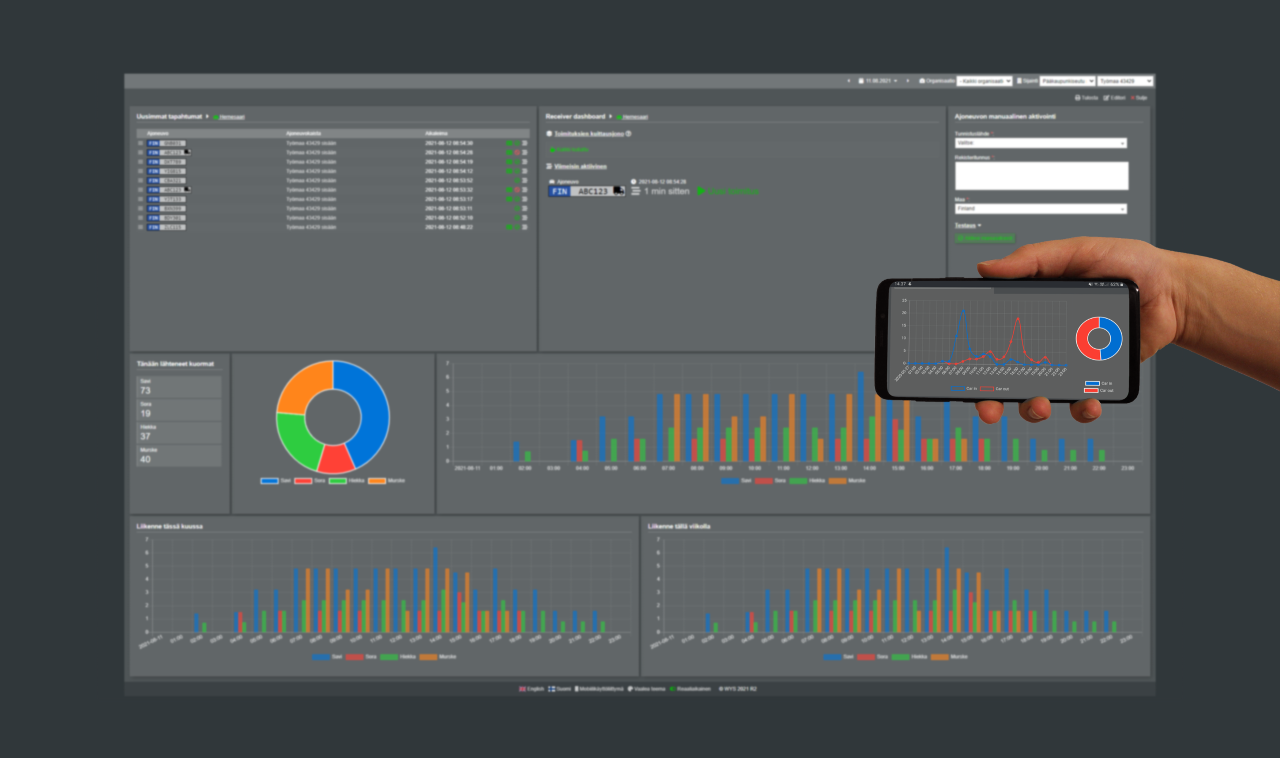
Task: Tick the box of the 08:54:12 event row
Action: coord(141,171)
